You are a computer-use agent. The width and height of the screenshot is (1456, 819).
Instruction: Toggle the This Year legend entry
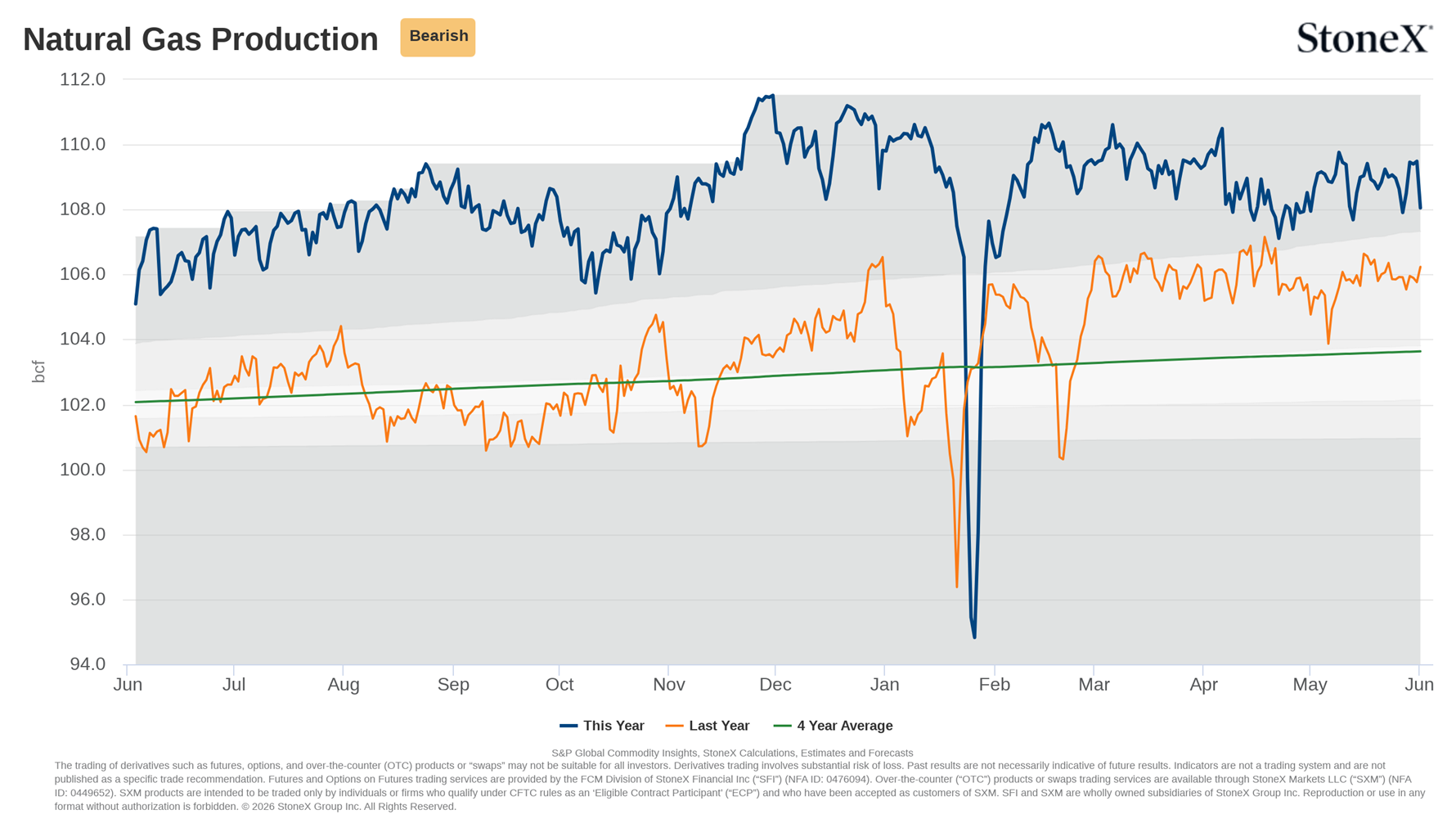pyautogui.click(x=602, y=726)
